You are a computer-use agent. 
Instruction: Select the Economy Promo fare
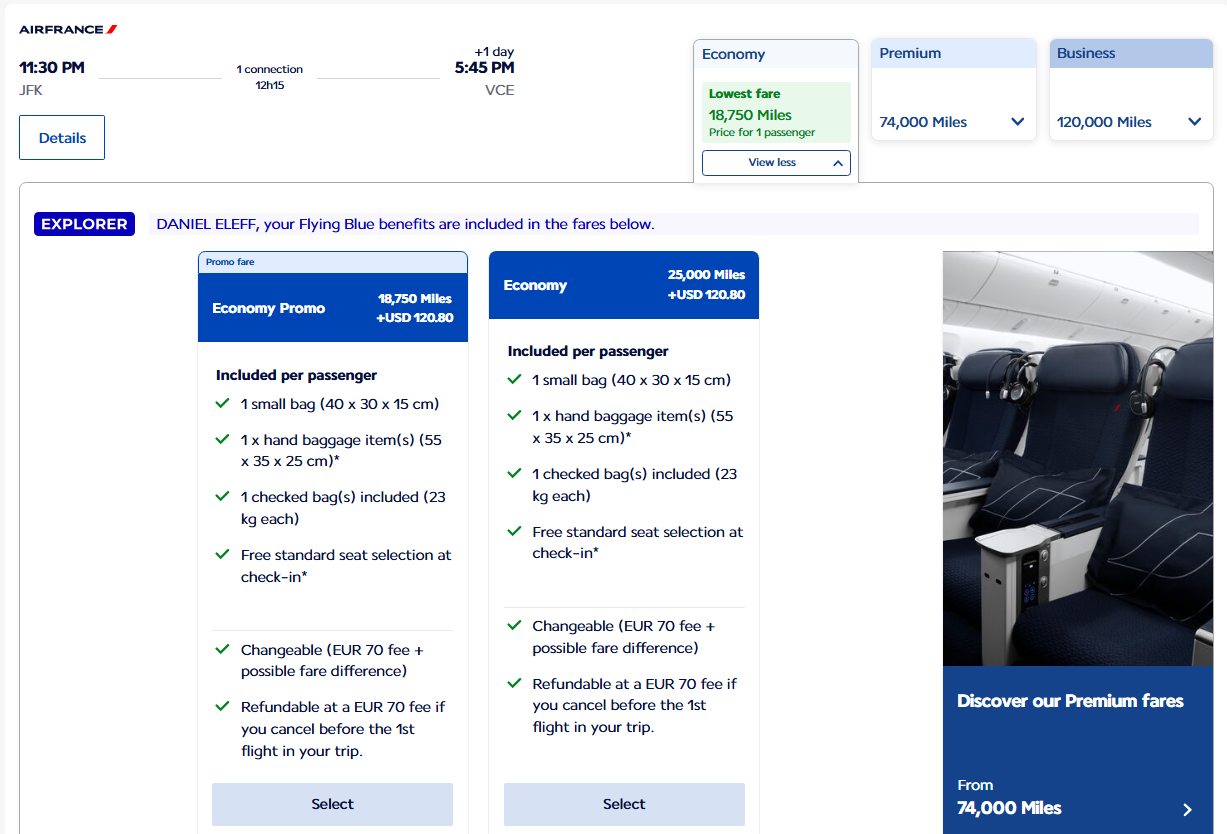[332, 804]
